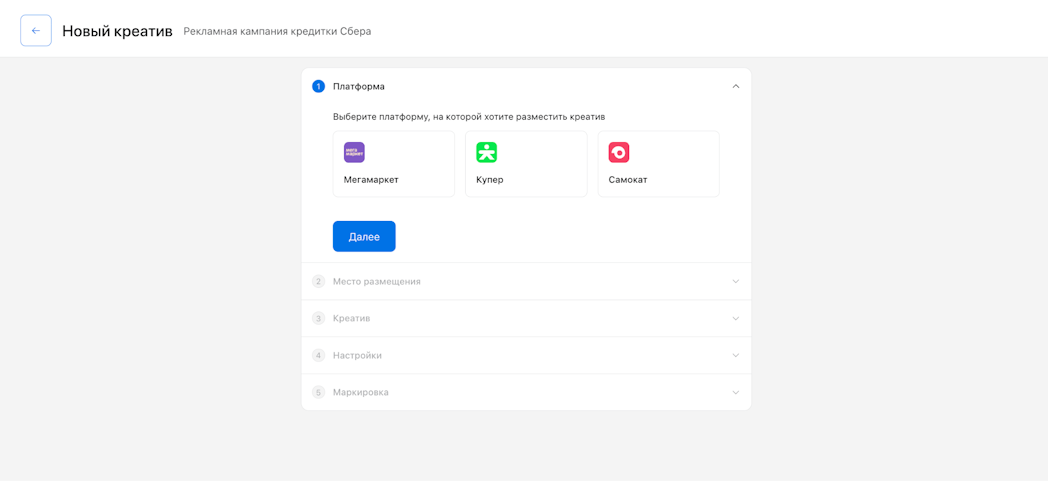Viewport: 1048px width, 481px height.
Task: Collapse the Платформа section chevron
Action: click(736, 86)
